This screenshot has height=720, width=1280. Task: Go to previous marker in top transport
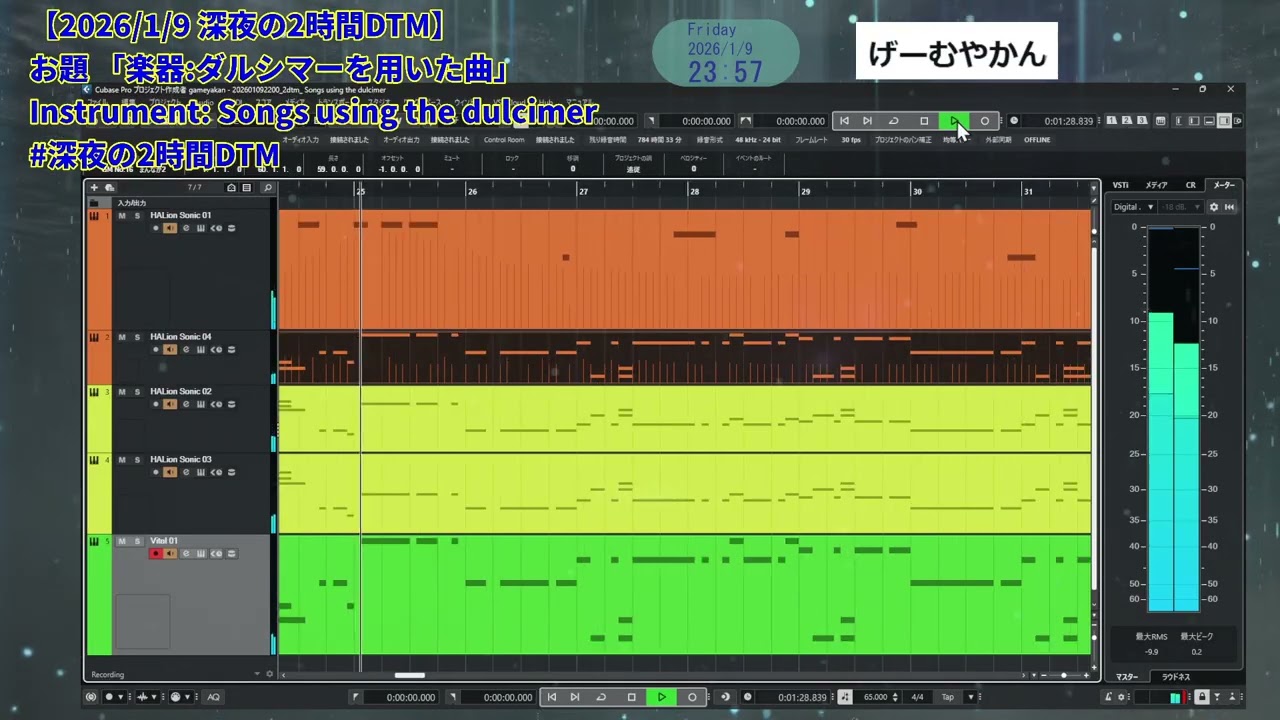(844, 121)
